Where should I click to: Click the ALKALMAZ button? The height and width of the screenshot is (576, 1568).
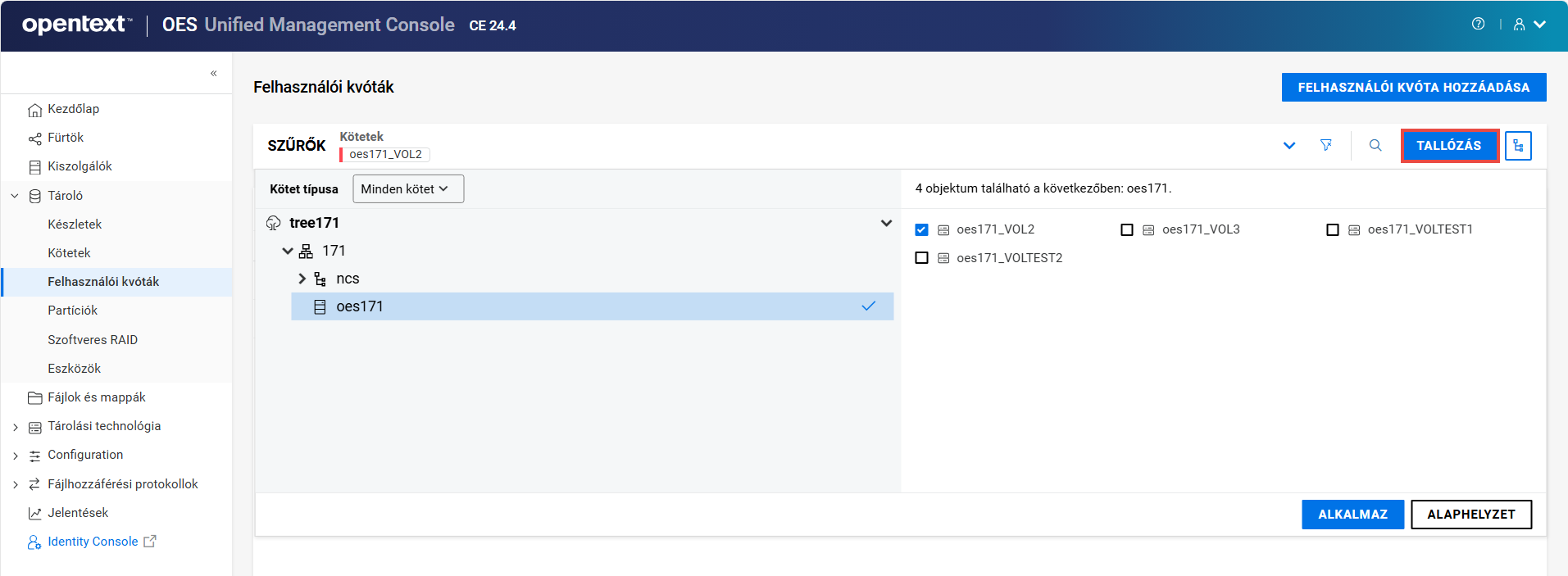pyautogui.click(x=1352, y=515)
